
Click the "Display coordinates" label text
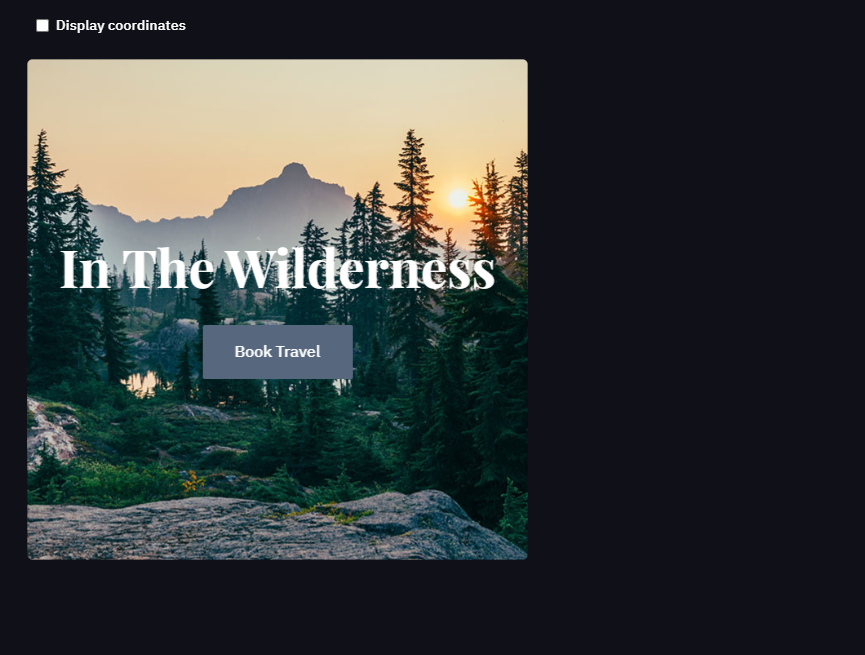(x=121, y=25)
